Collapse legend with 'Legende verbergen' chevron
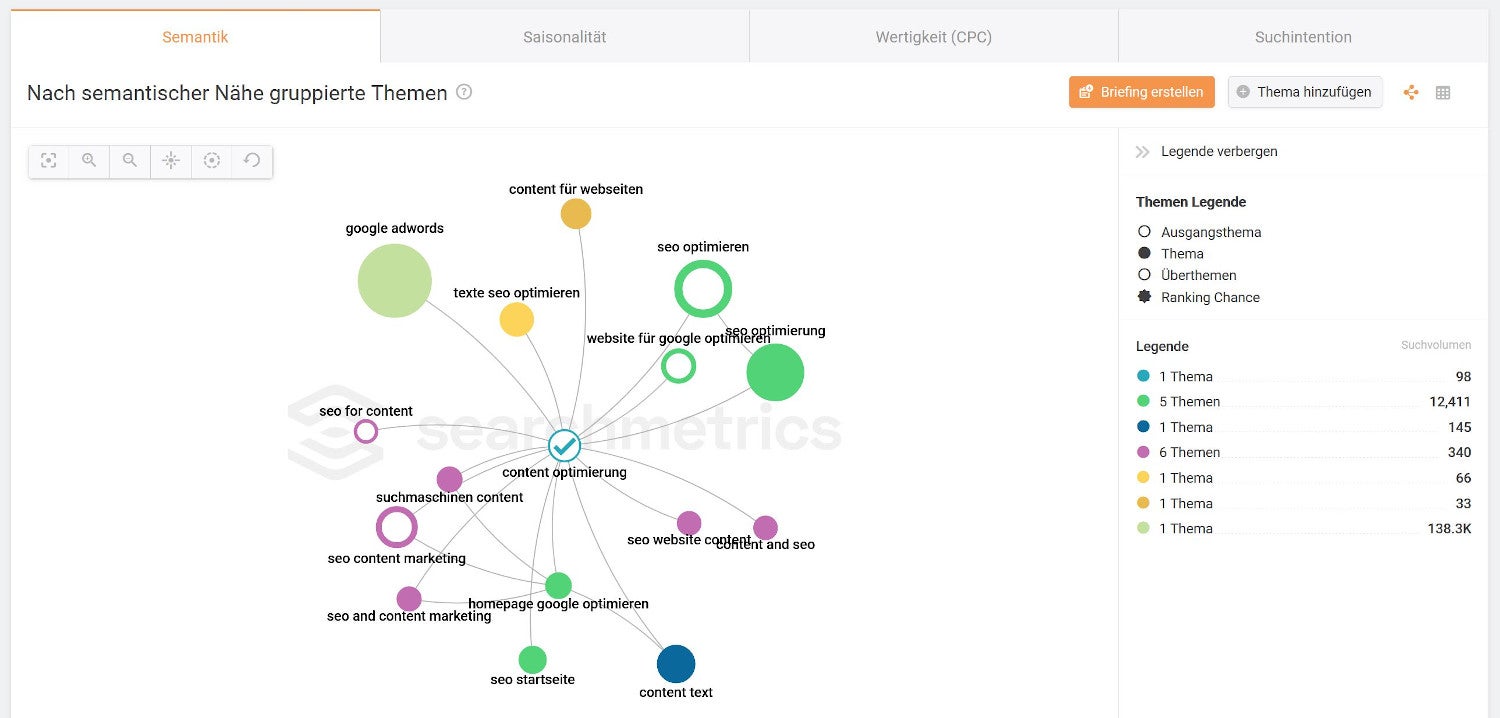The width and height of the screenshot is (1500, 718). 1143,152
